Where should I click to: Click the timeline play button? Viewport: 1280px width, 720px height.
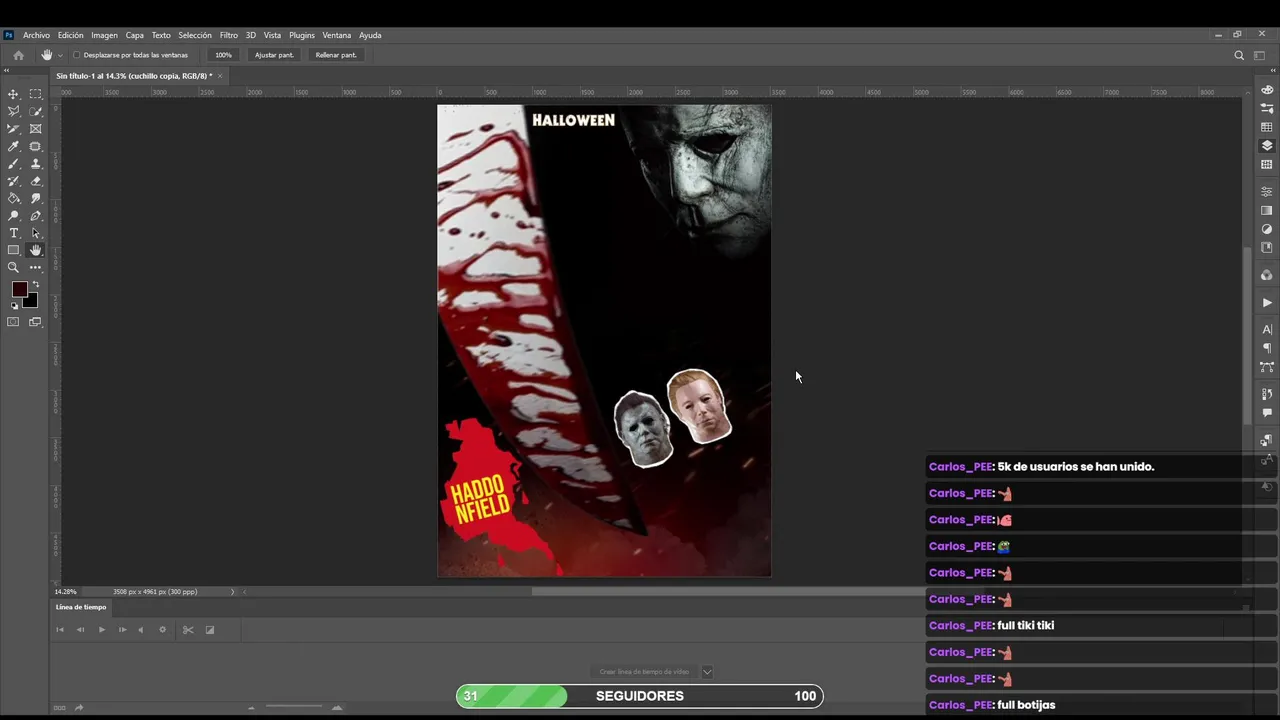101,630
